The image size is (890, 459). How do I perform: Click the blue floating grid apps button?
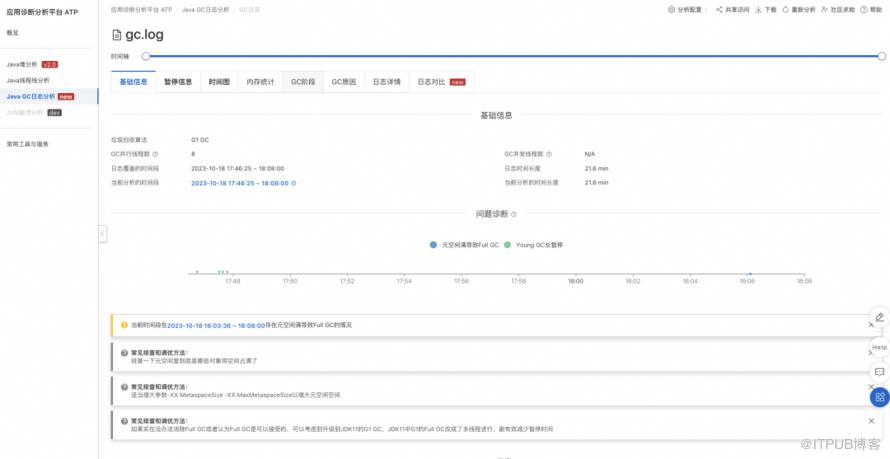(x=880, y=397)
